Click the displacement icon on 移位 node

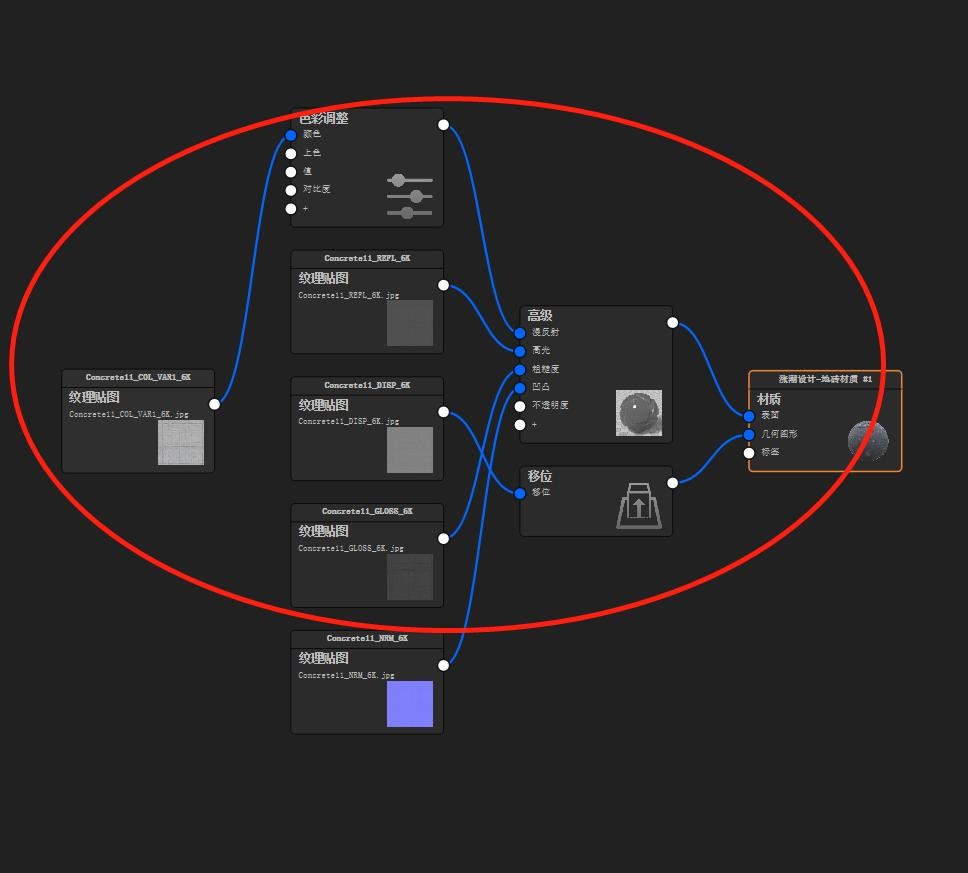click(639, 505)
